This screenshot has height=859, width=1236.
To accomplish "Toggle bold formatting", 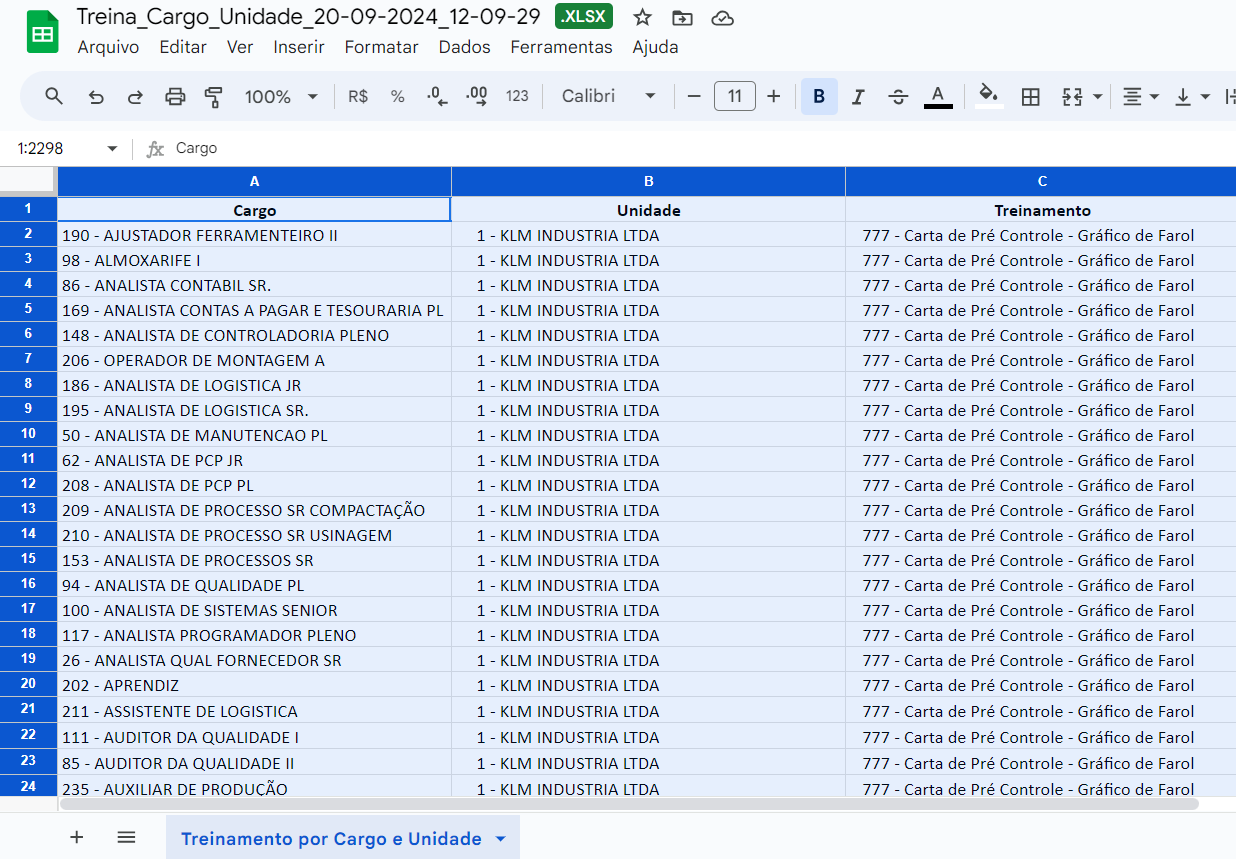I will point(819,96).
